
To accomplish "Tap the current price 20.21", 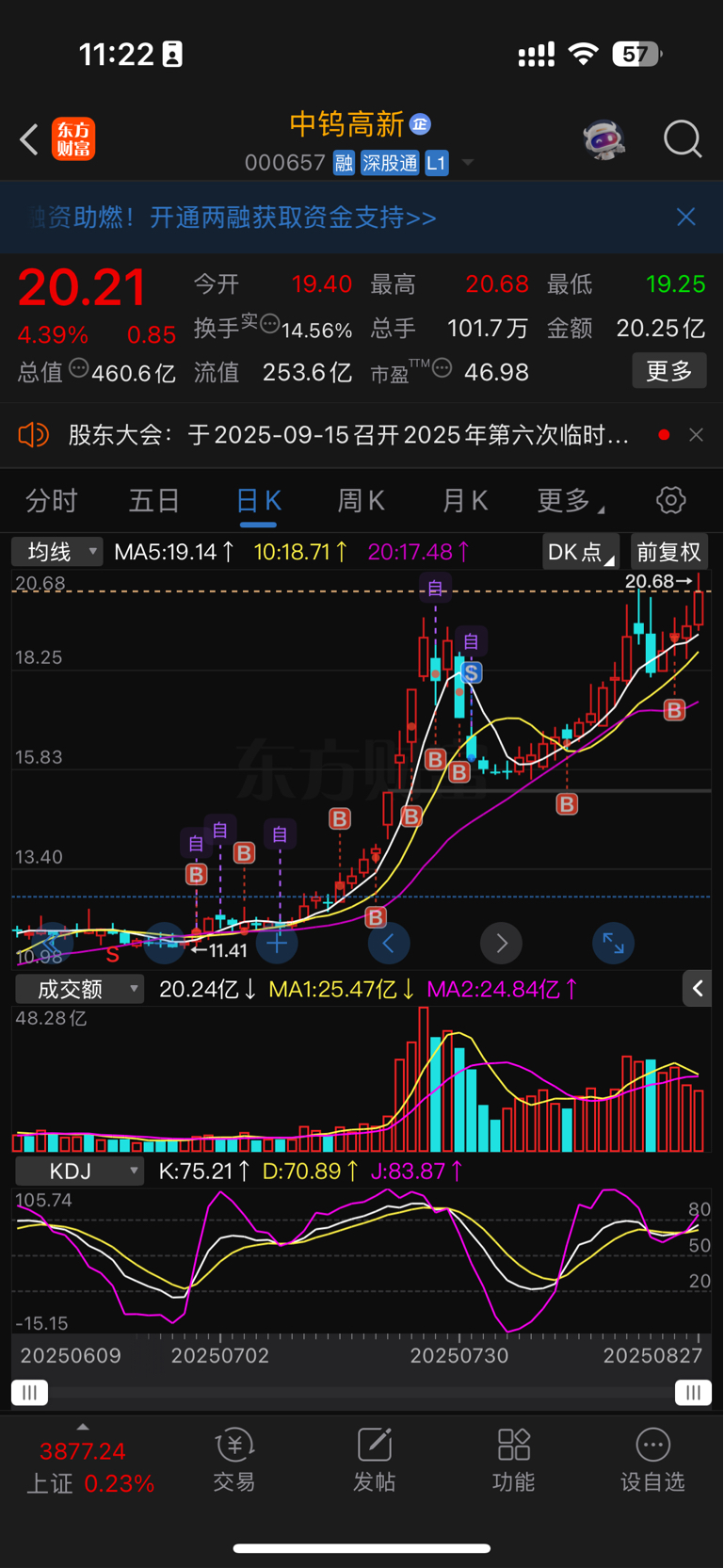I will click(82, 287).
